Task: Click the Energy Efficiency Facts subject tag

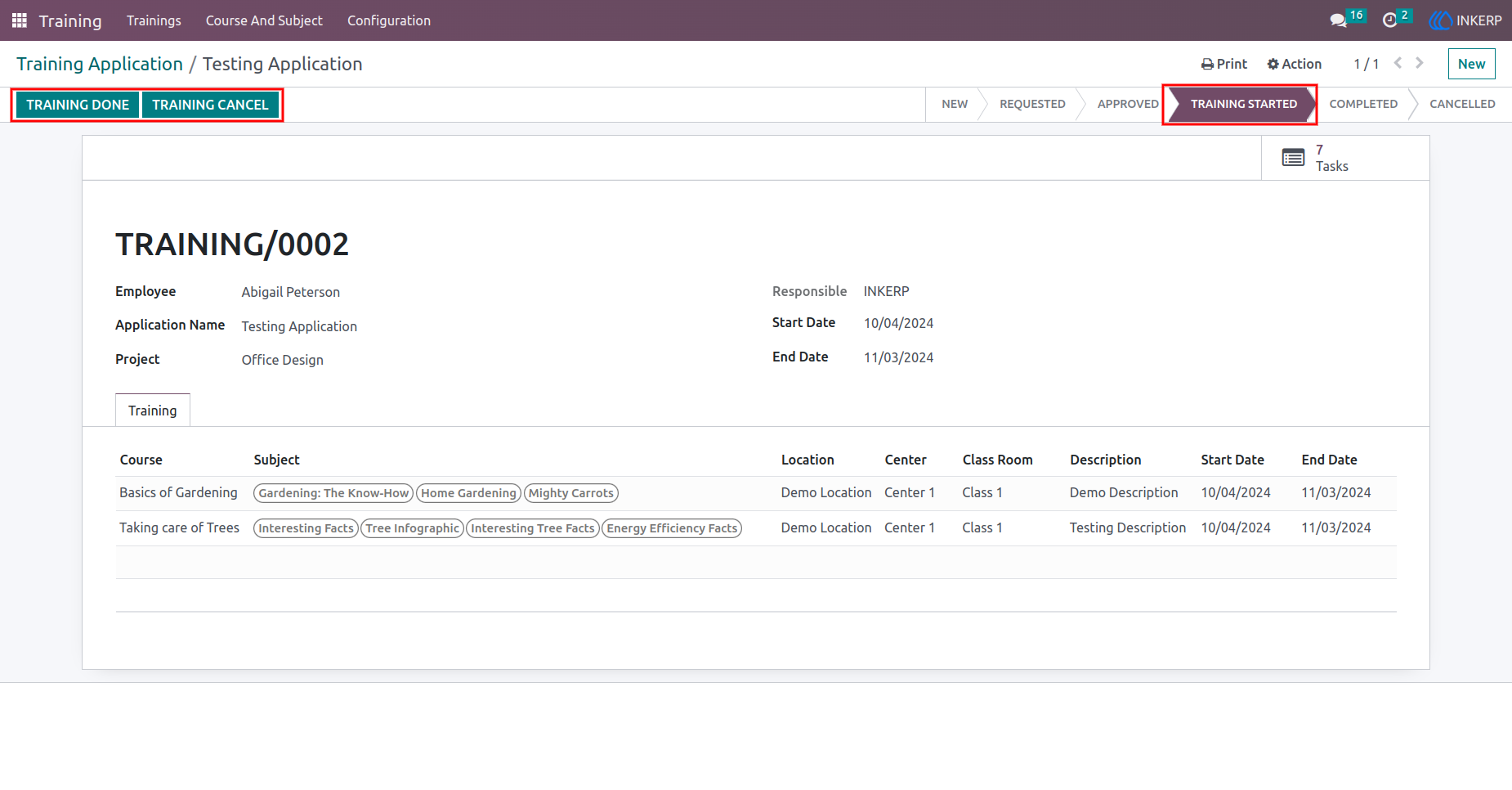Action: (x=672, y=528)
